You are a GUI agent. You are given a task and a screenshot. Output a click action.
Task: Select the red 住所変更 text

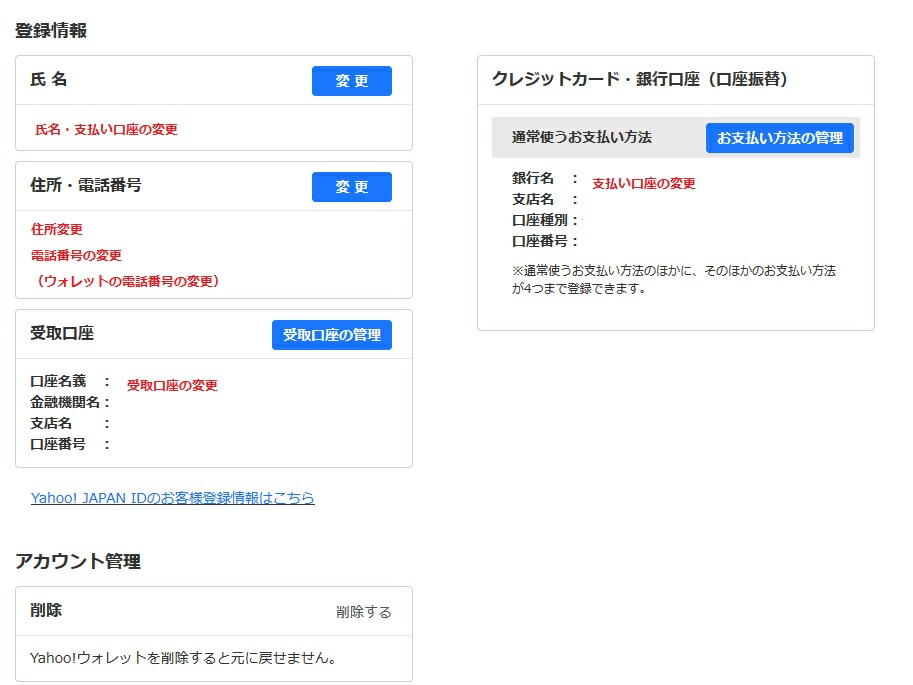(x=57, y=229)
